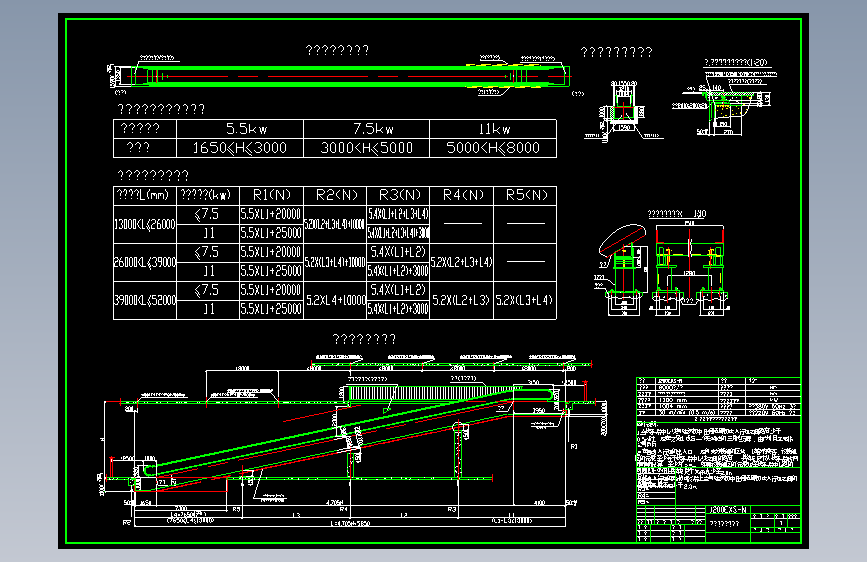Click the 3000<H≤5000 height range cell
Viewport: 867px width, 562px height.
366,148
